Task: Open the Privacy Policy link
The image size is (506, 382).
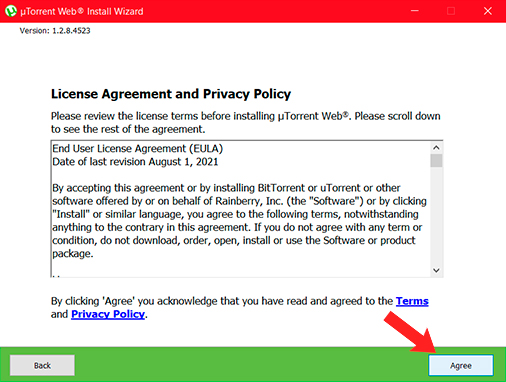Action: pos(108,314)
